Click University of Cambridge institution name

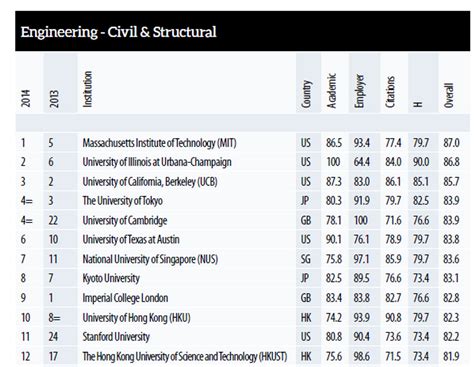(125, 220)
